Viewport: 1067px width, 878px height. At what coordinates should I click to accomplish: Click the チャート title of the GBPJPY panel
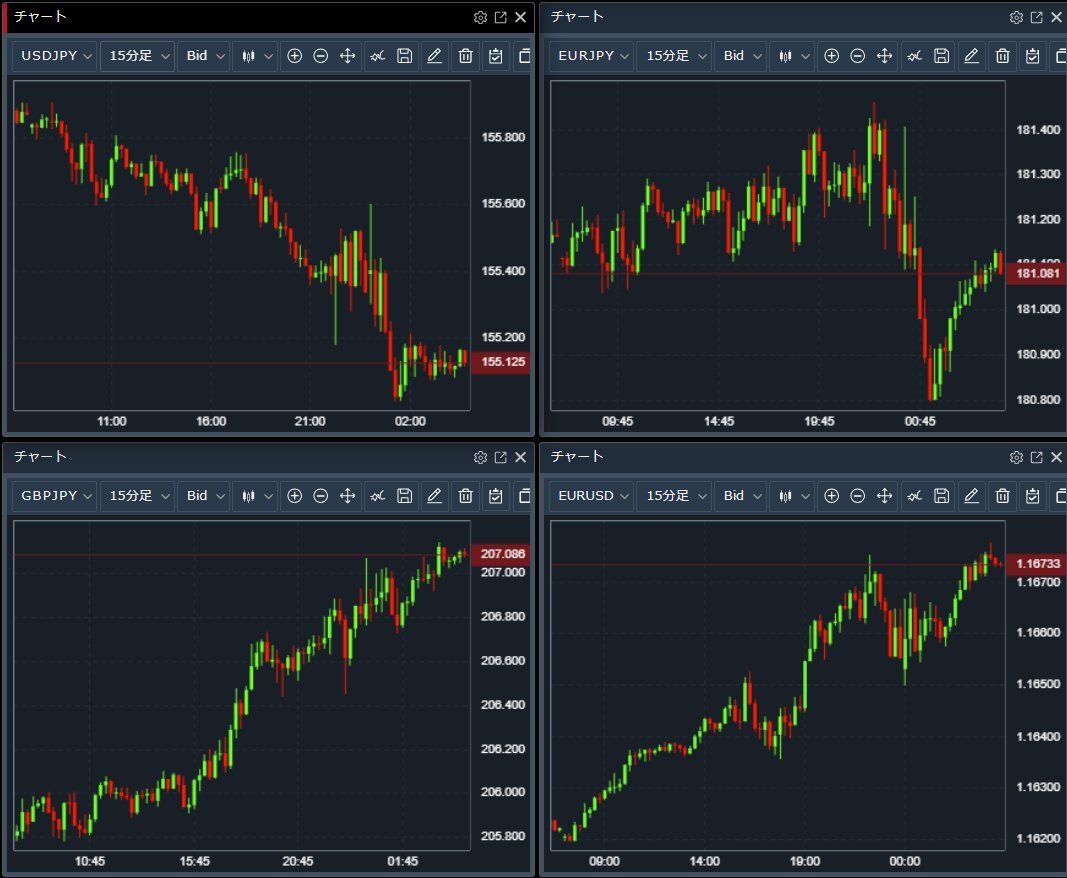(40, 456)
